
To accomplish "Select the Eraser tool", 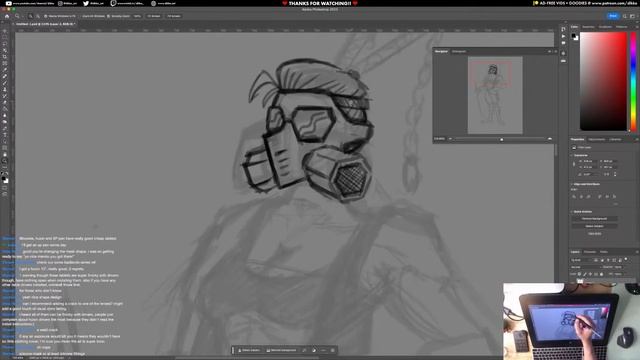I will click(x=5, y=102).
